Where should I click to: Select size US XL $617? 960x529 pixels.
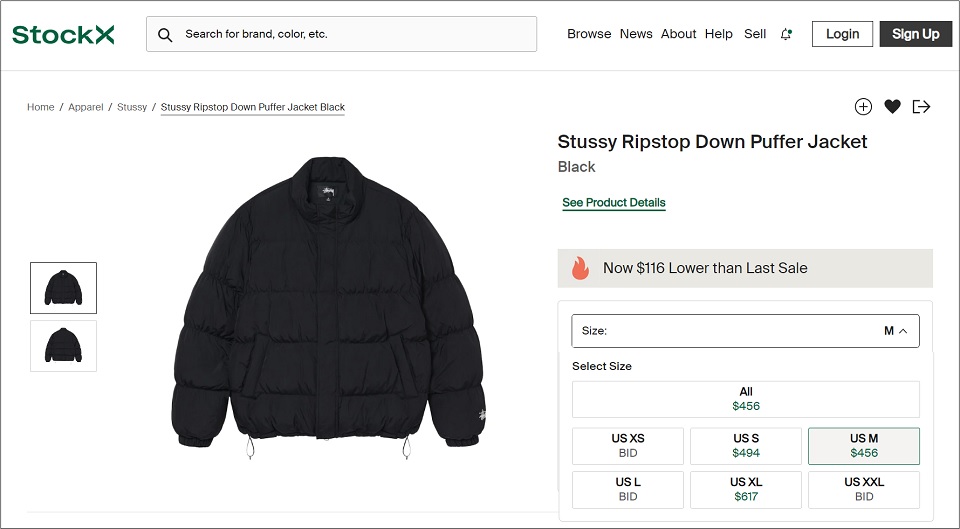click(746, 490)
